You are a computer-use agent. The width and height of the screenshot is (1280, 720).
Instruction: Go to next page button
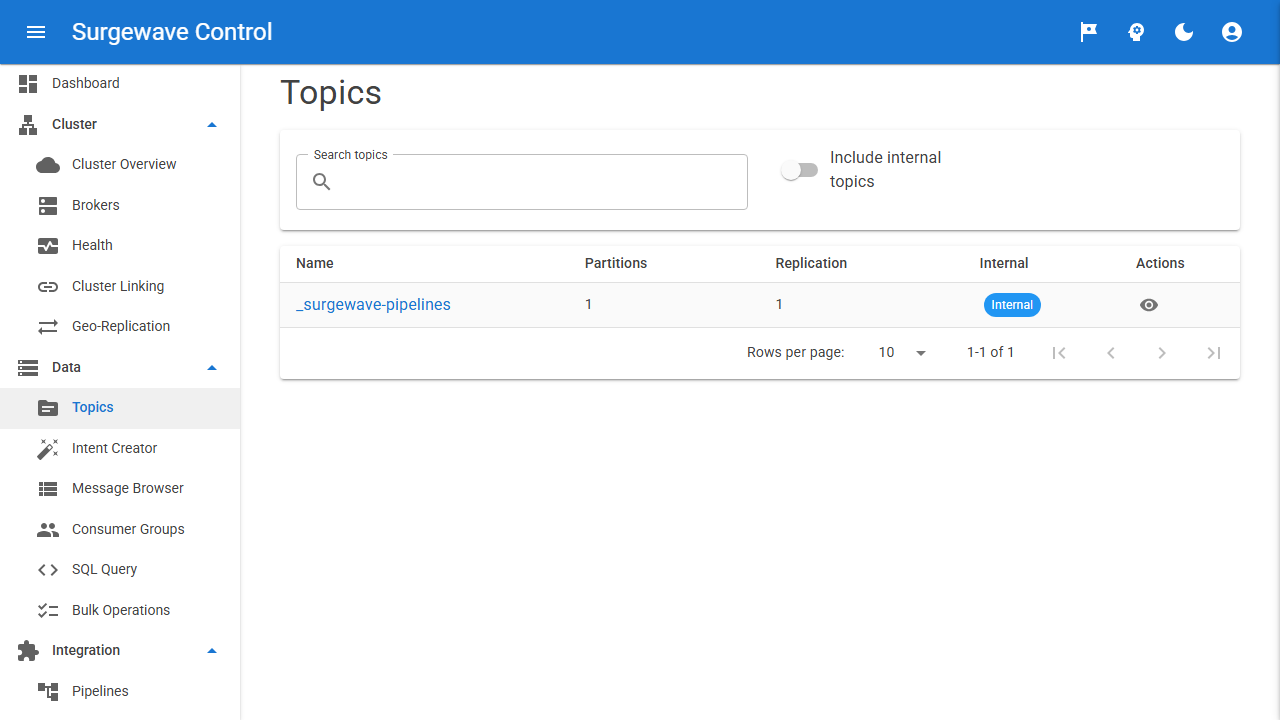coord(1162,353)
